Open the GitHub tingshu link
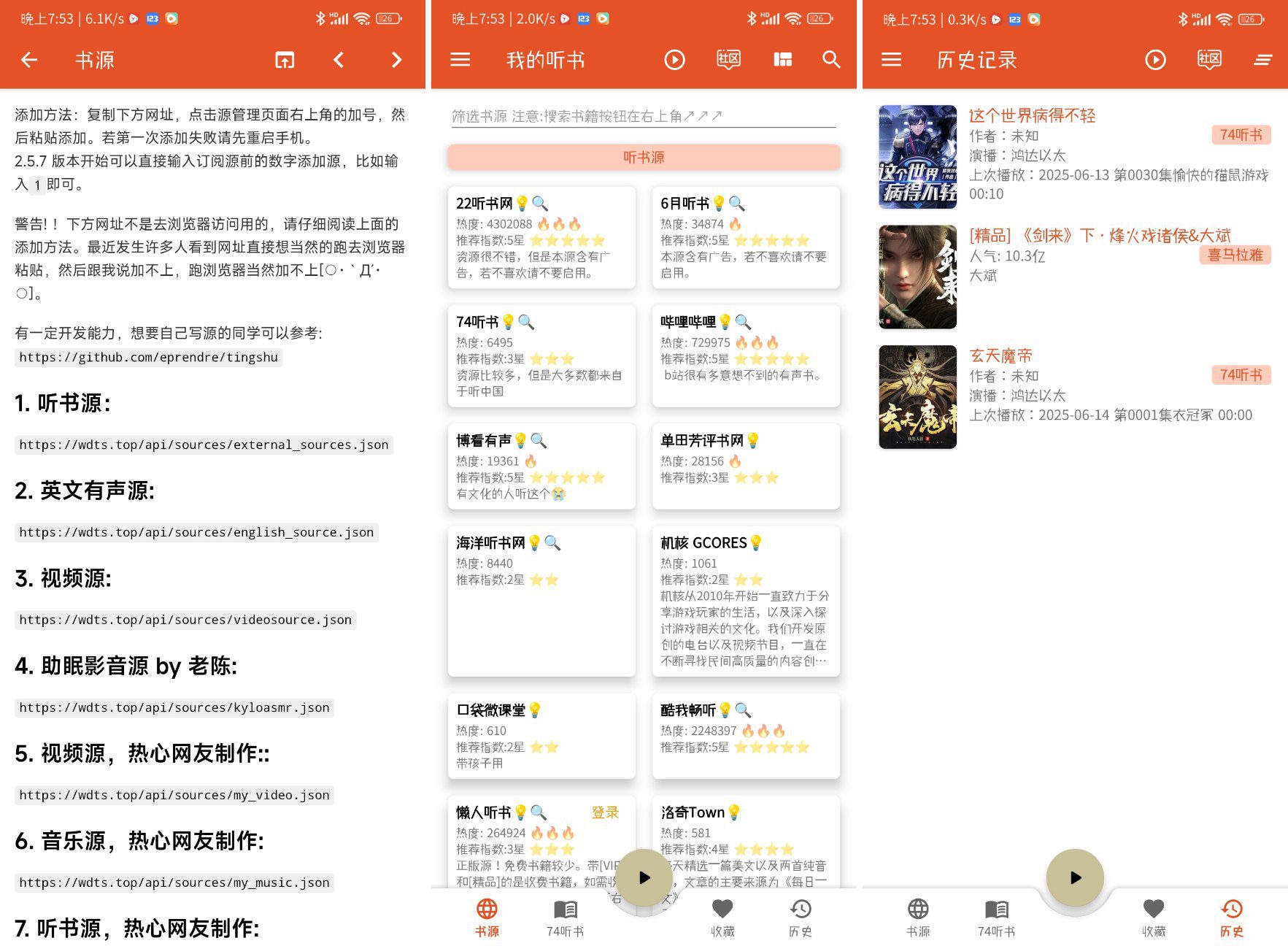 (x=149, y=357)
